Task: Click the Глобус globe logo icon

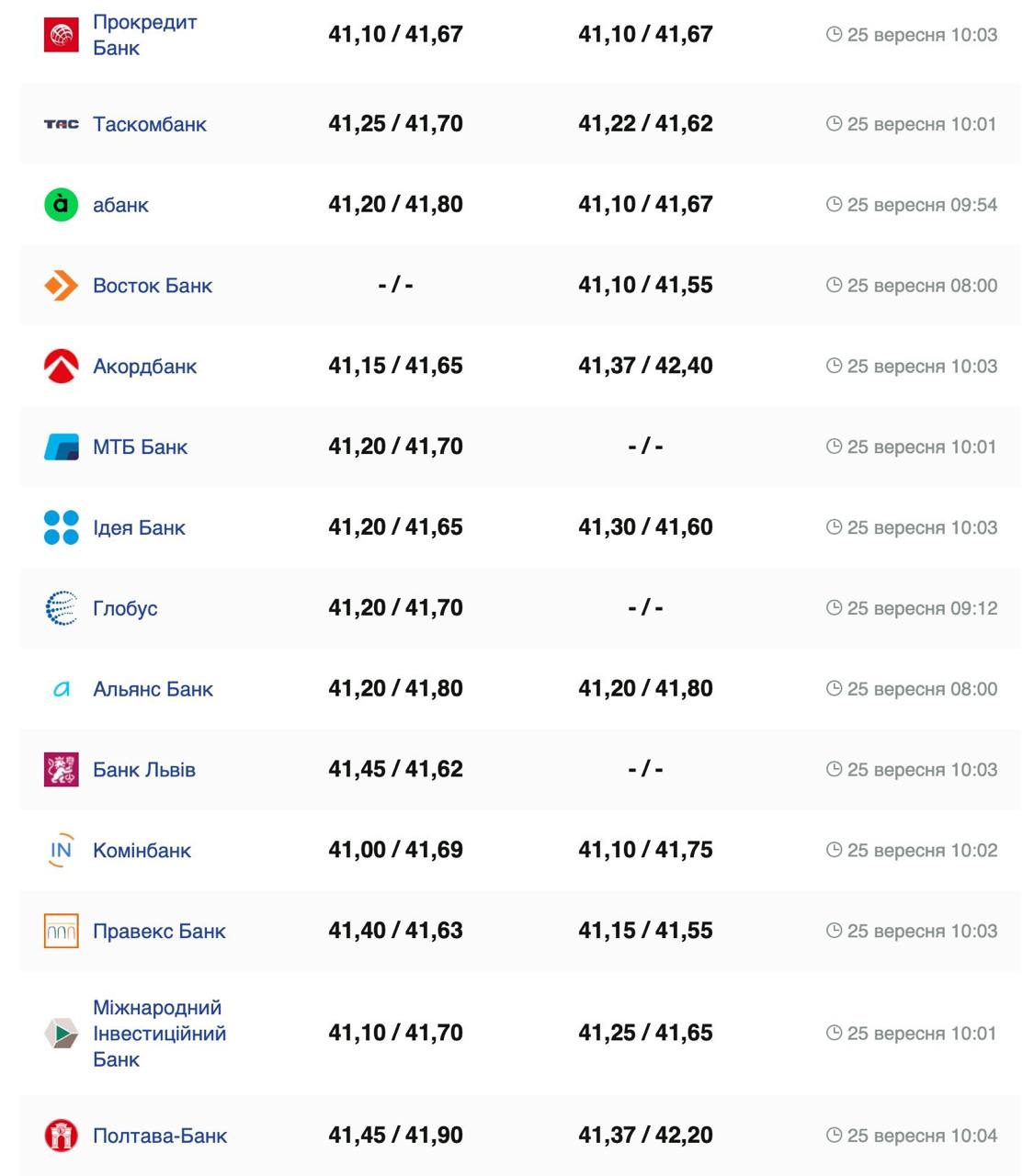Action: [62, 608]
